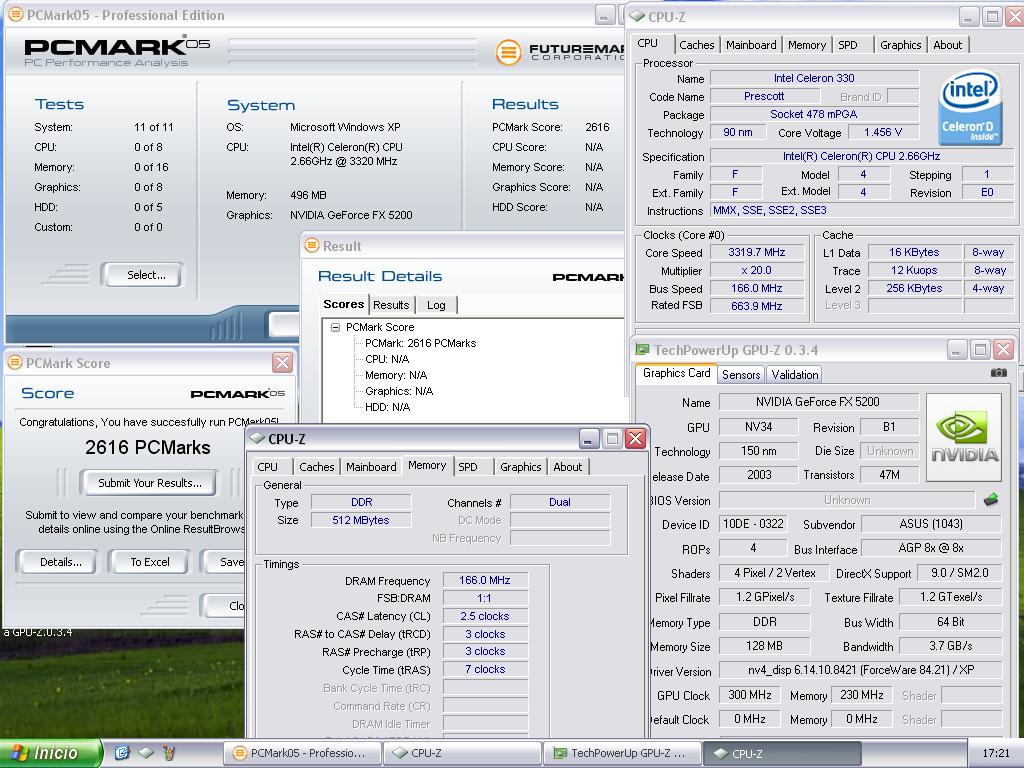Open Graphics tab in top CPU-Z window

pos(900,45)
